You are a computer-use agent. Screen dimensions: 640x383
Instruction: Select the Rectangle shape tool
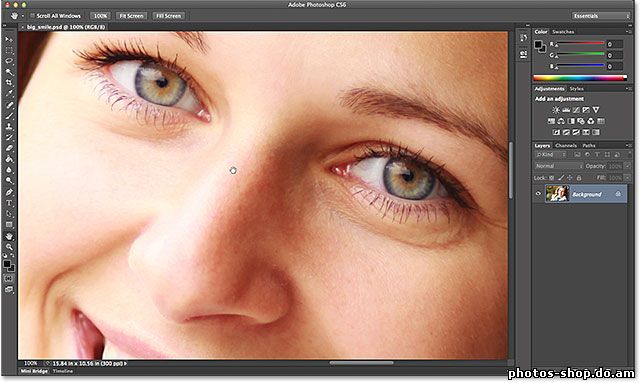(9, 225)
